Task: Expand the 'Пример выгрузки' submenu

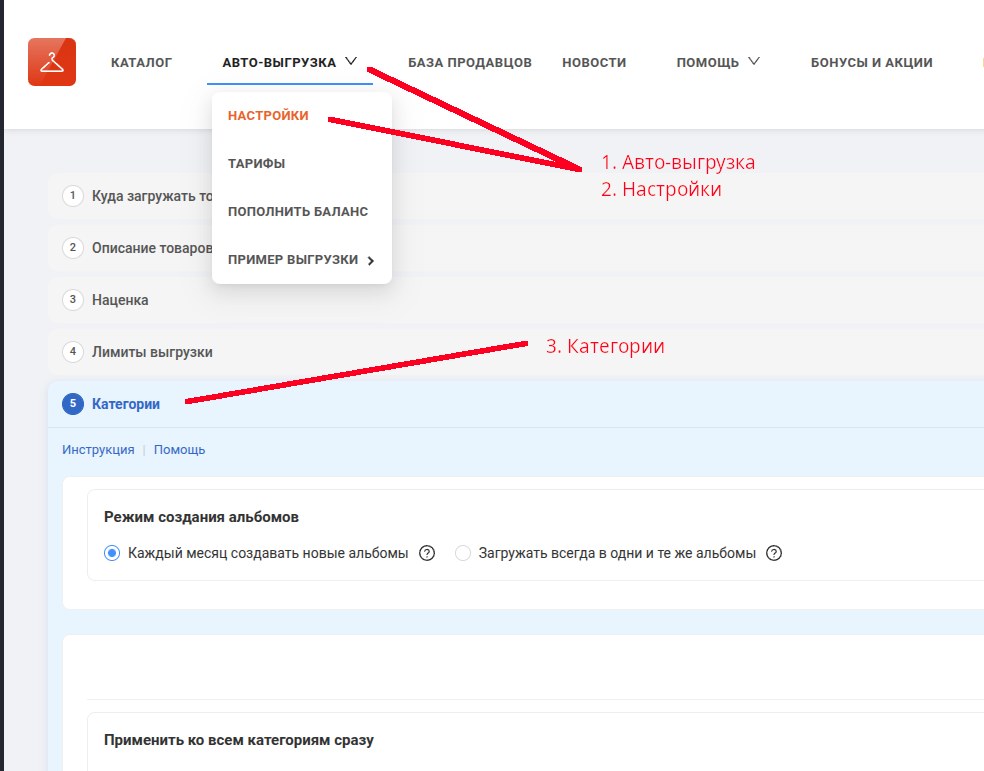Action: coord(301,260)
